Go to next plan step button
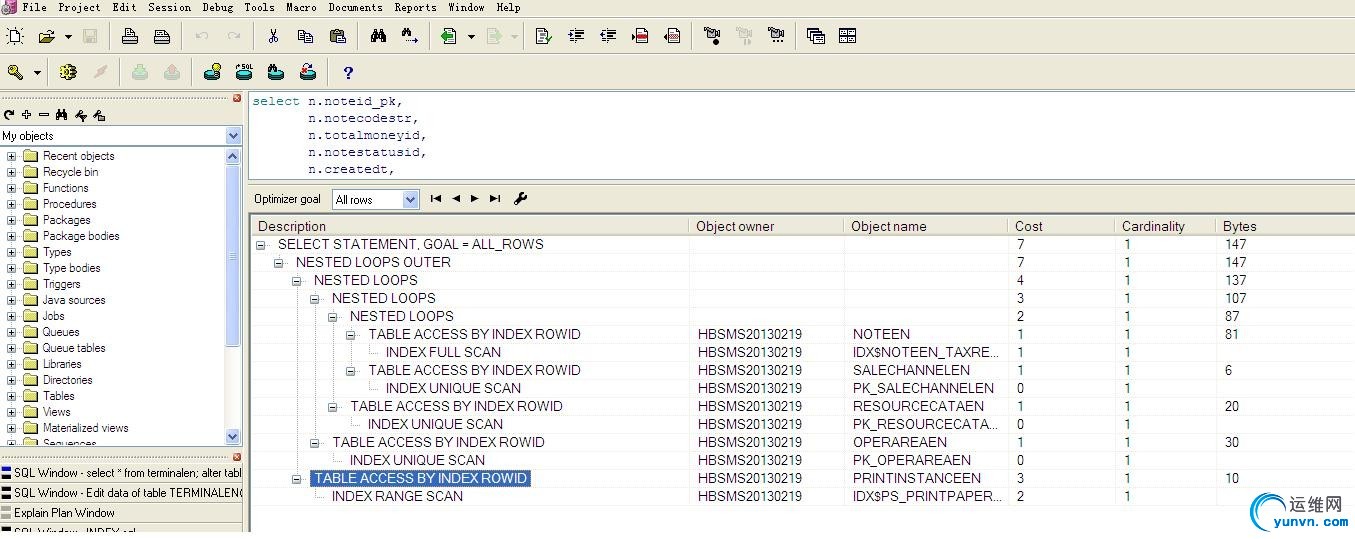The width and height of the screenshot is (1355, 539). tap(475, 199)
